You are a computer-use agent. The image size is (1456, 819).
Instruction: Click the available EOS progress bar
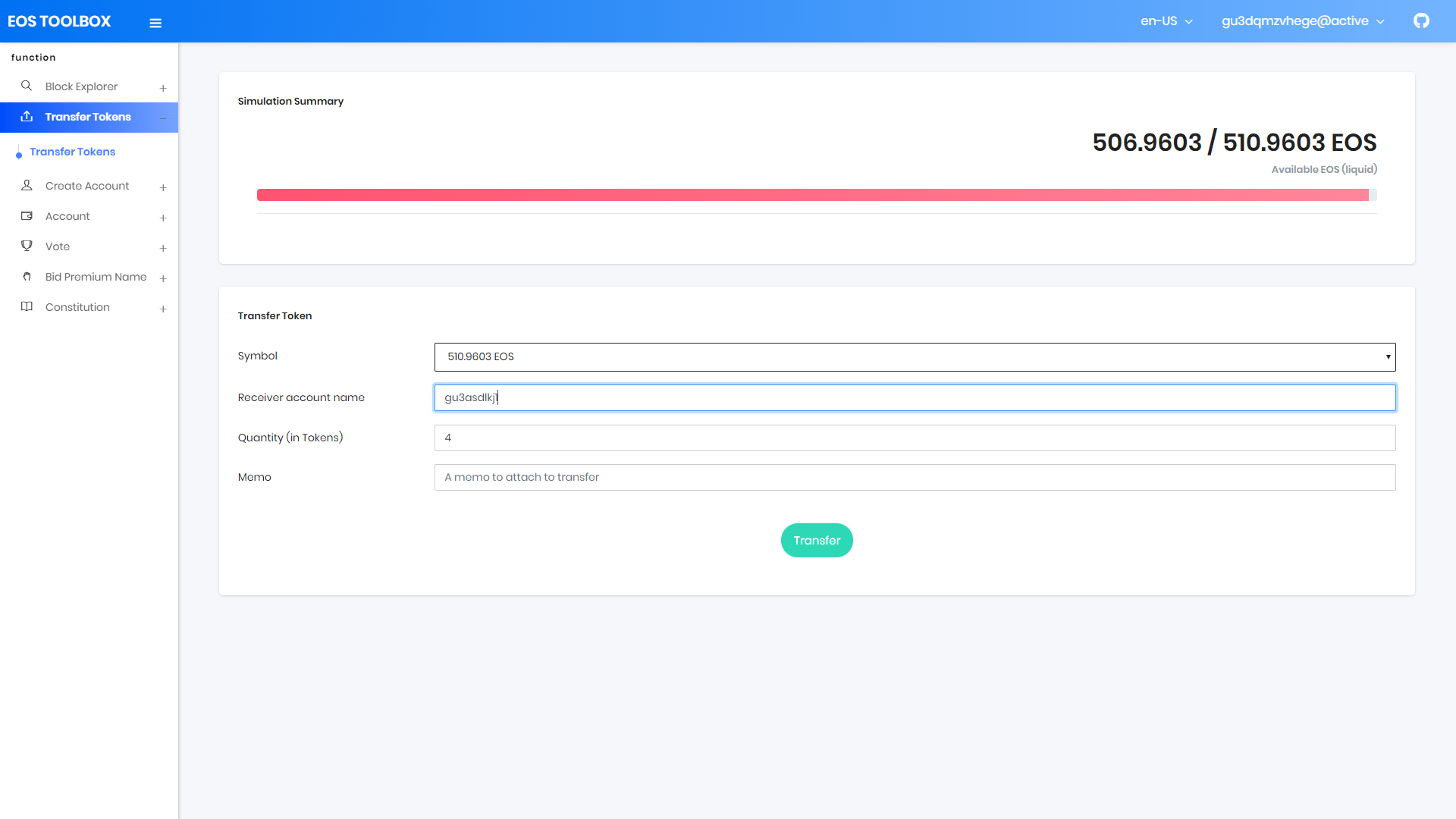pos(816,195)
